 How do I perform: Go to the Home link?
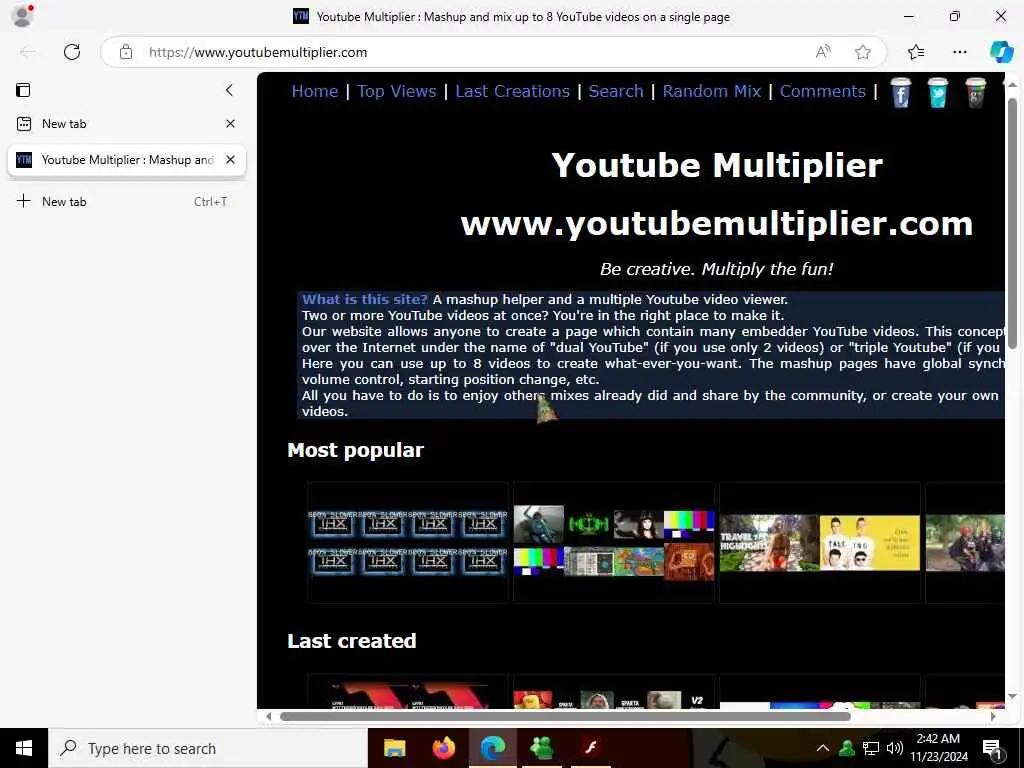[315, 91]
